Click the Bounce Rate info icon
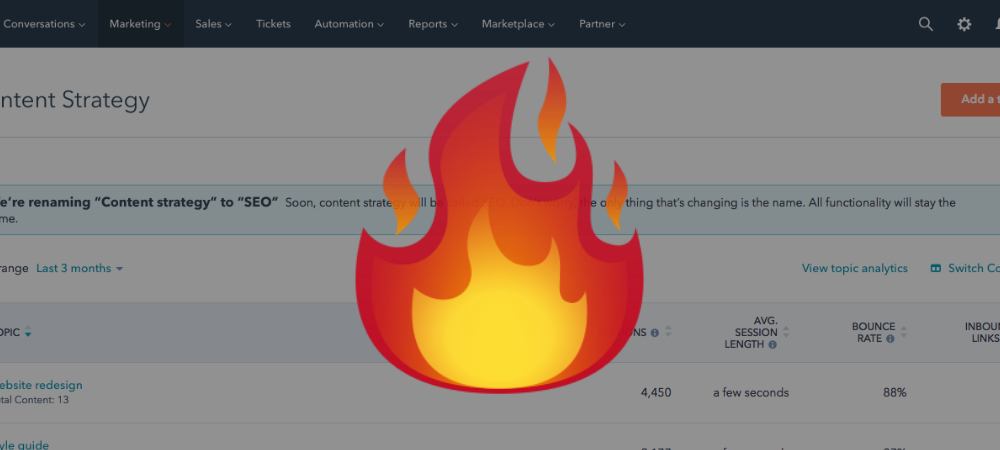 point(890,338)
